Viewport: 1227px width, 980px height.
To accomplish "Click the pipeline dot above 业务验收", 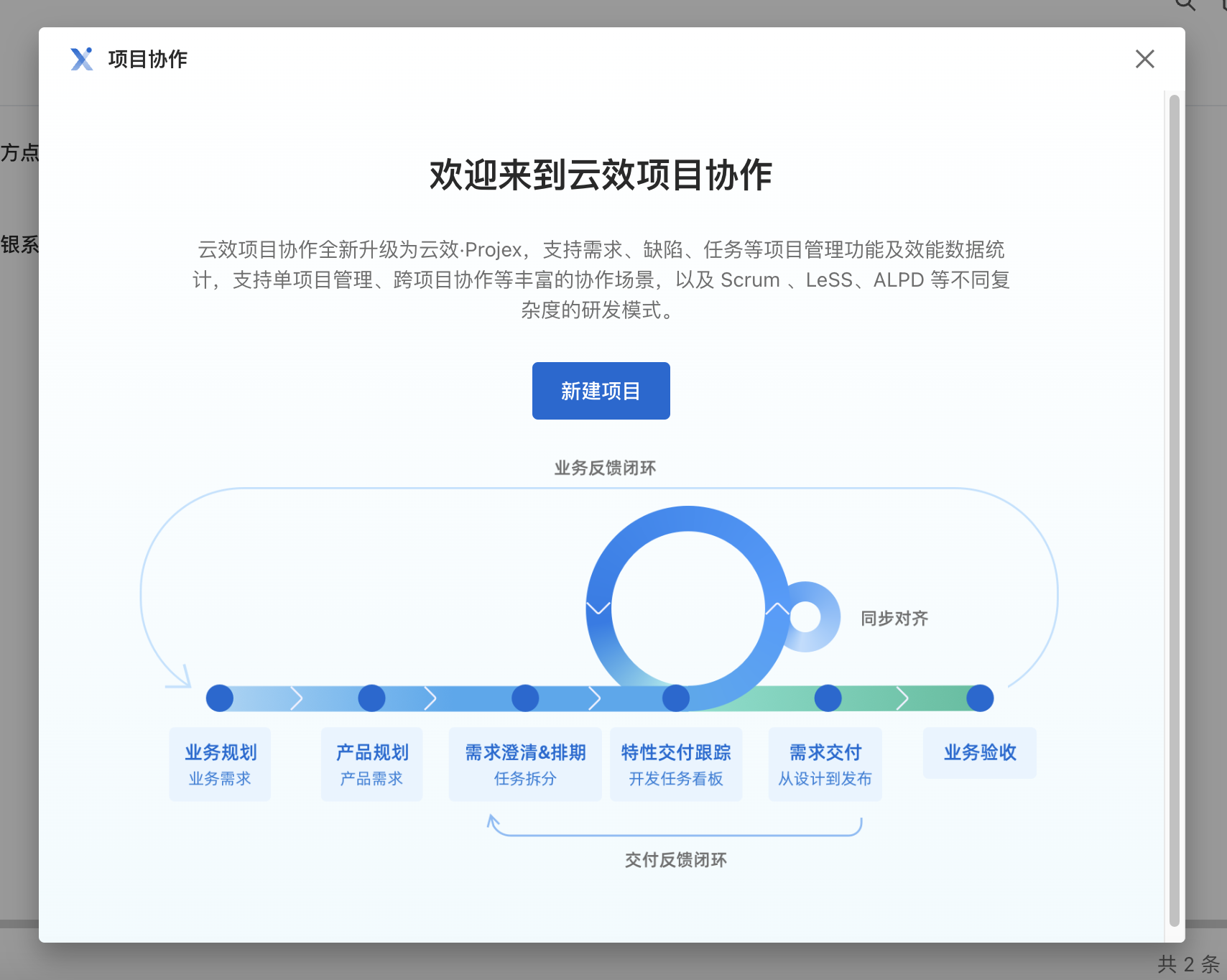I will click(980, 698).
